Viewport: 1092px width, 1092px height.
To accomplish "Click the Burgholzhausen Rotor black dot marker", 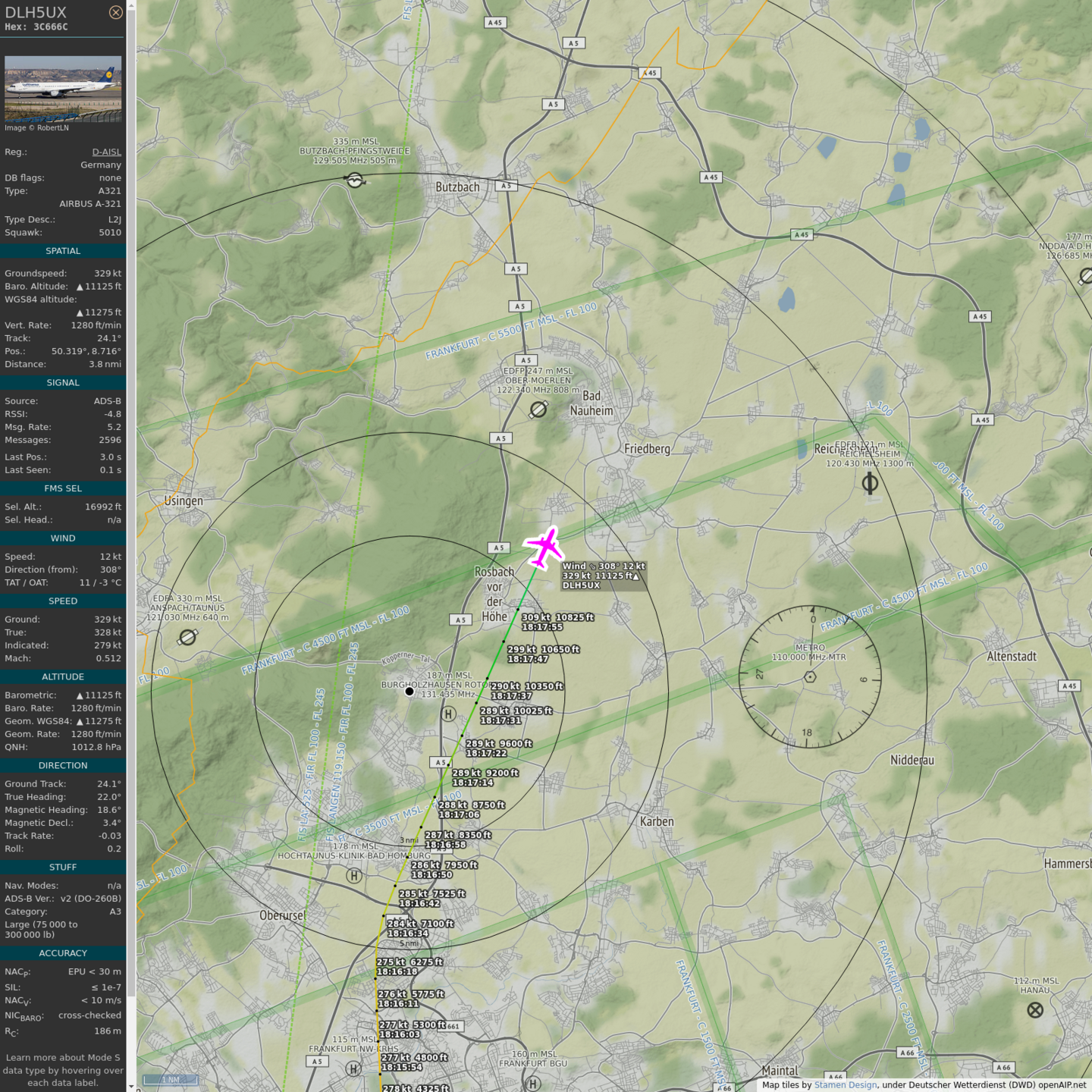I will click(409, 692).
